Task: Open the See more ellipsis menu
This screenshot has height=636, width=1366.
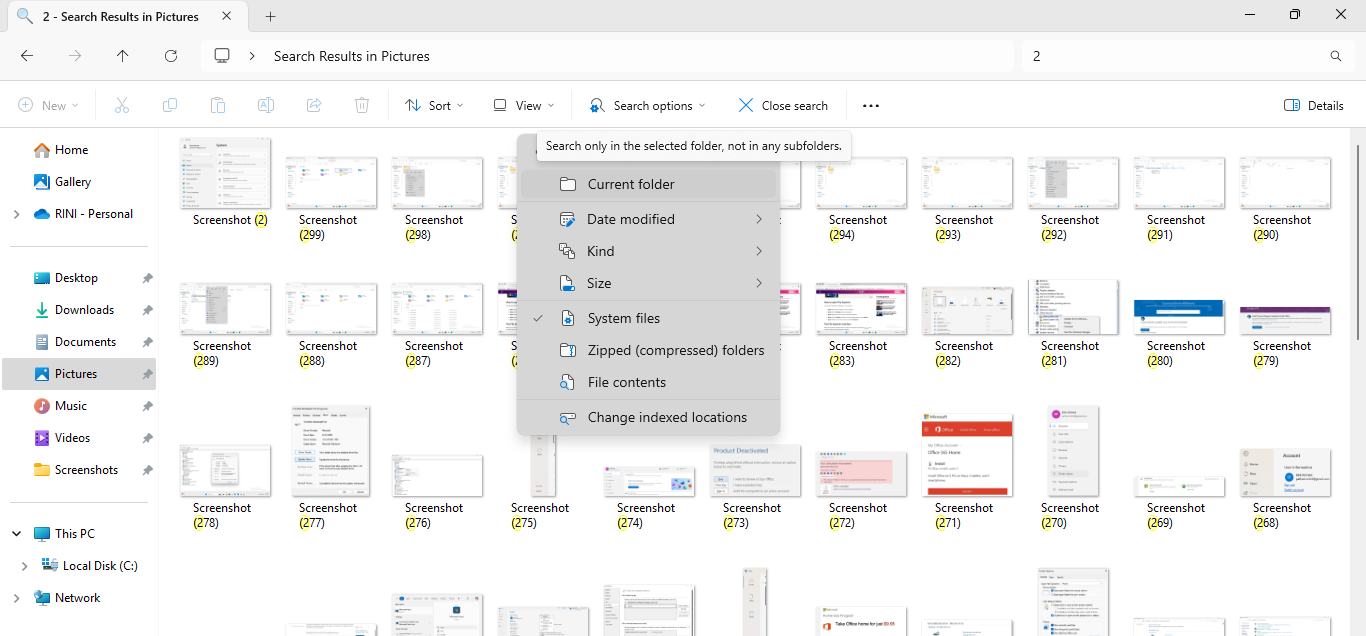Action: (x=870, y=105)
